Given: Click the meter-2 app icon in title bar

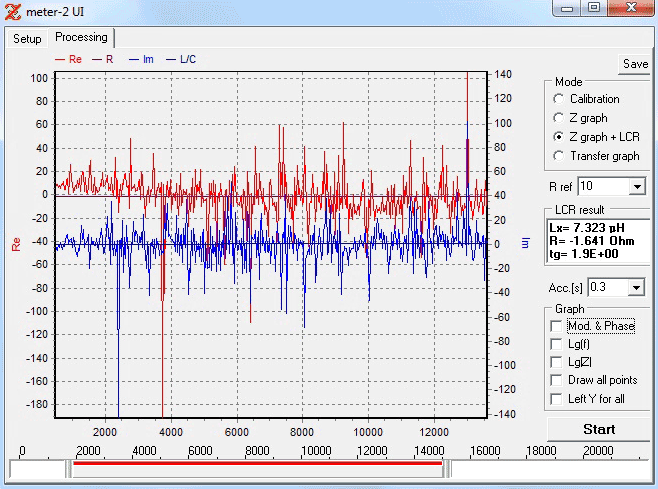Looking at the screenshot, I should (12, 10).
